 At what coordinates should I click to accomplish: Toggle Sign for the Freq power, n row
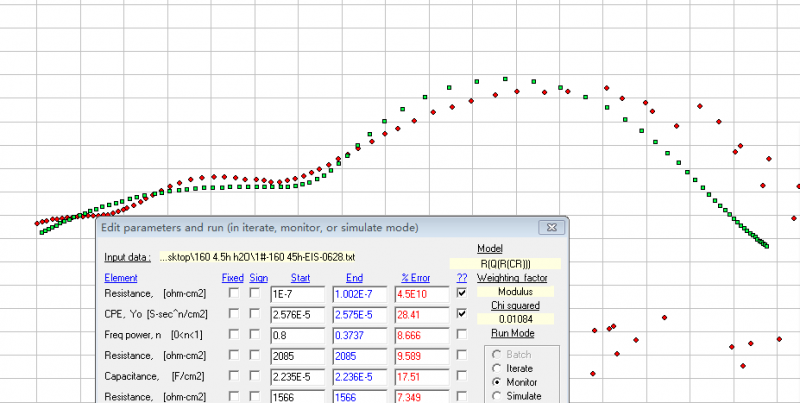click(255, 334)
